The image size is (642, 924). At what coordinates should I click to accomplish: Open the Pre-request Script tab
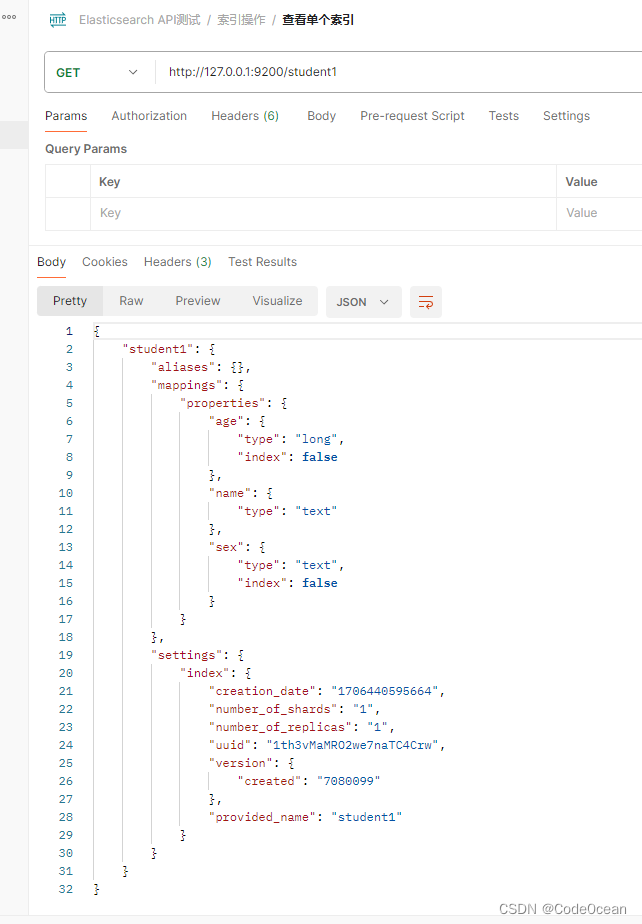[x=412, y=116]
